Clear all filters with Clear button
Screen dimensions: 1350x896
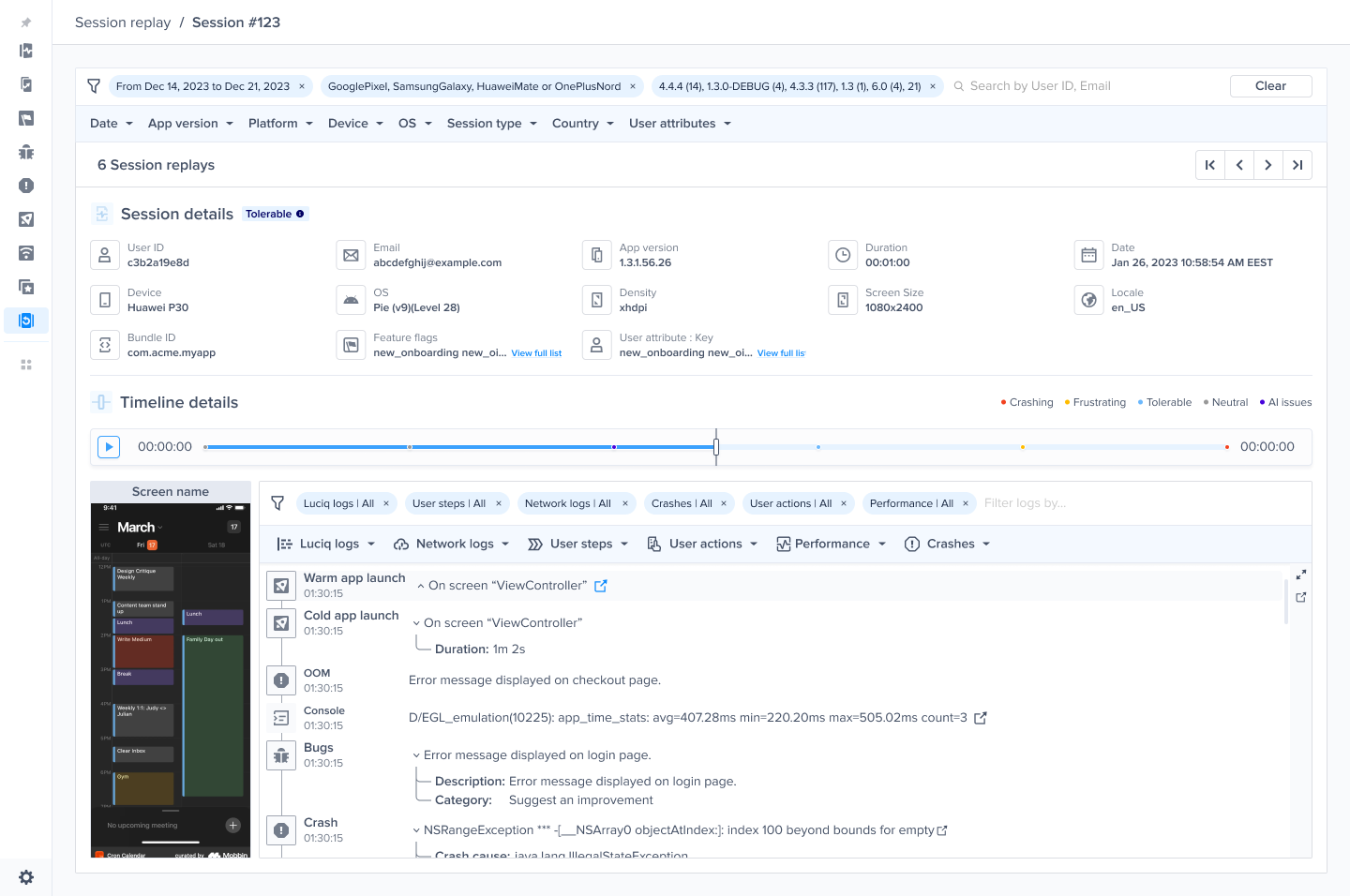point(1270,86)
